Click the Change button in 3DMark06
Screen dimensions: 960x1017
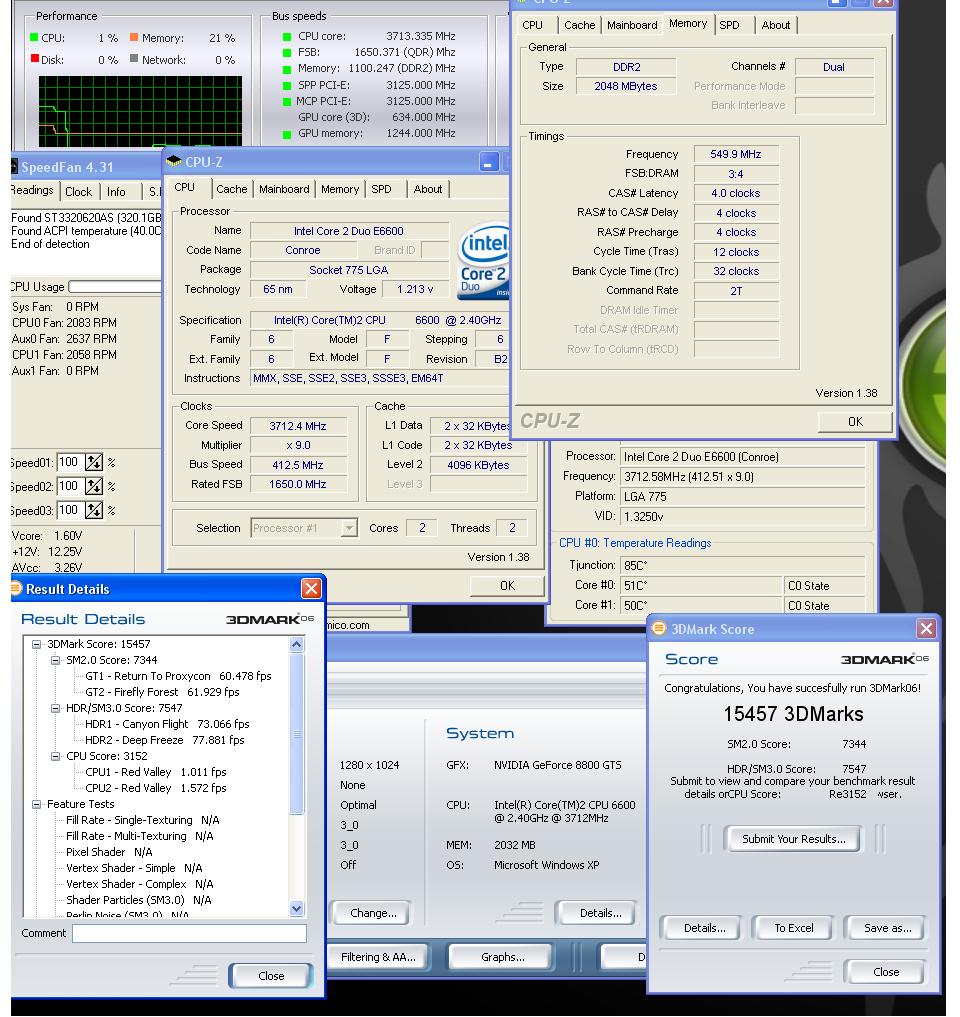(x=373, y=913)
